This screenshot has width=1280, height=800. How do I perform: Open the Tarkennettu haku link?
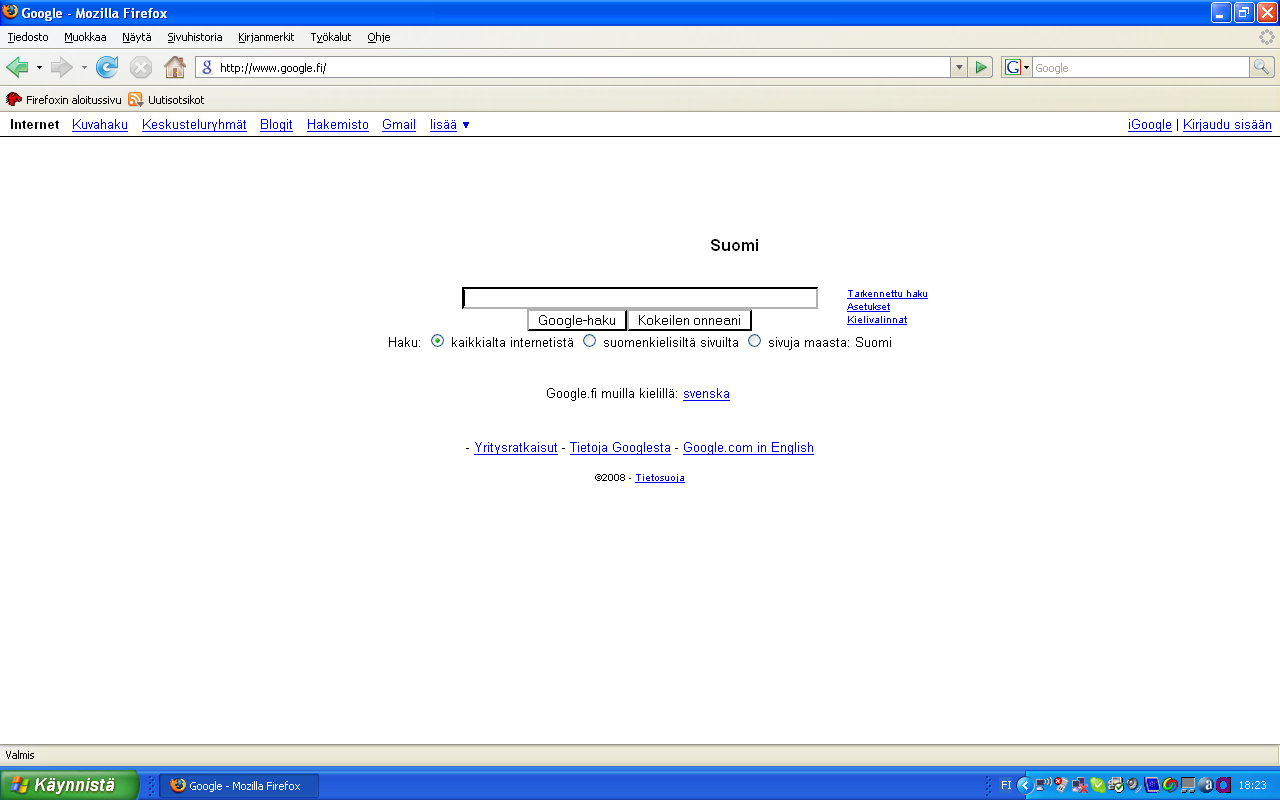coord(887,294)
